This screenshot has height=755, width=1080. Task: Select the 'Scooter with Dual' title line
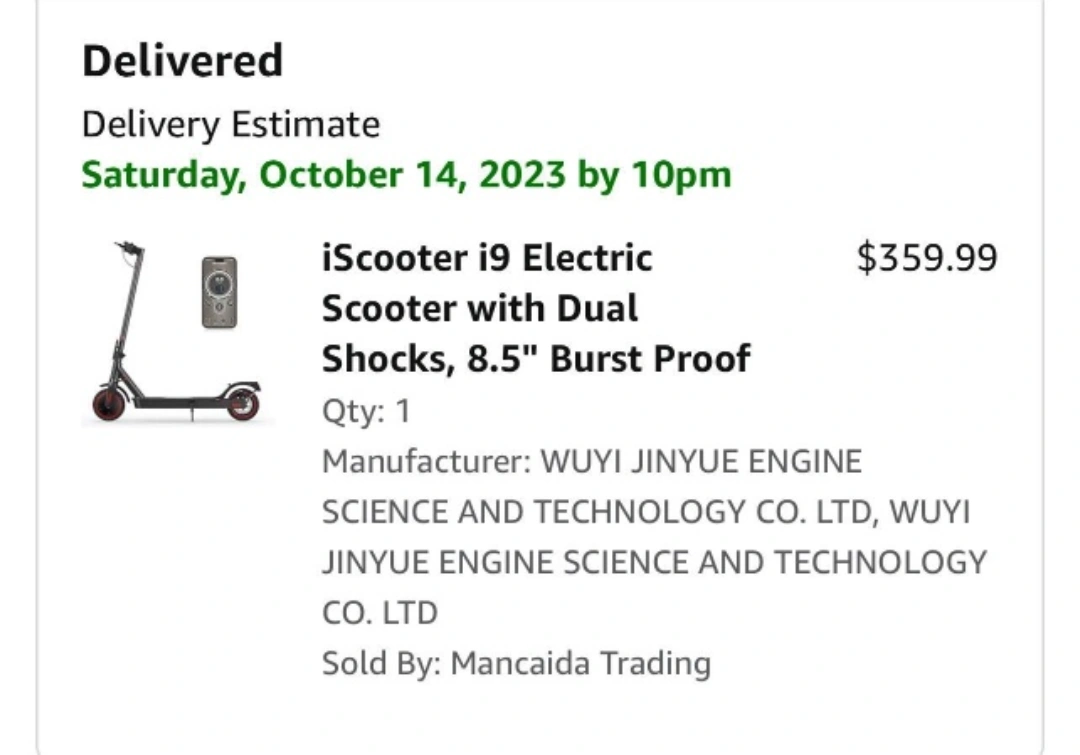pos(480,309)
